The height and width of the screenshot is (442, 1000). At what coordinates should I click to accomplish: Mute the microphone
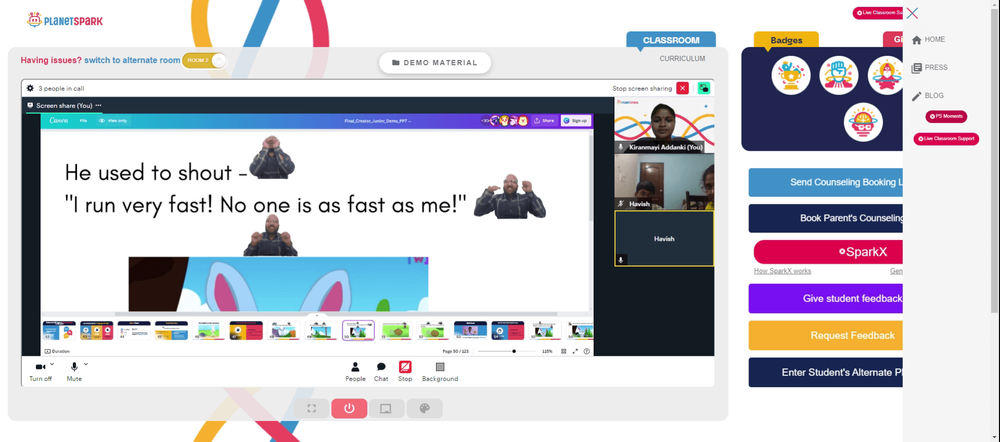click(x=74, y=371)
